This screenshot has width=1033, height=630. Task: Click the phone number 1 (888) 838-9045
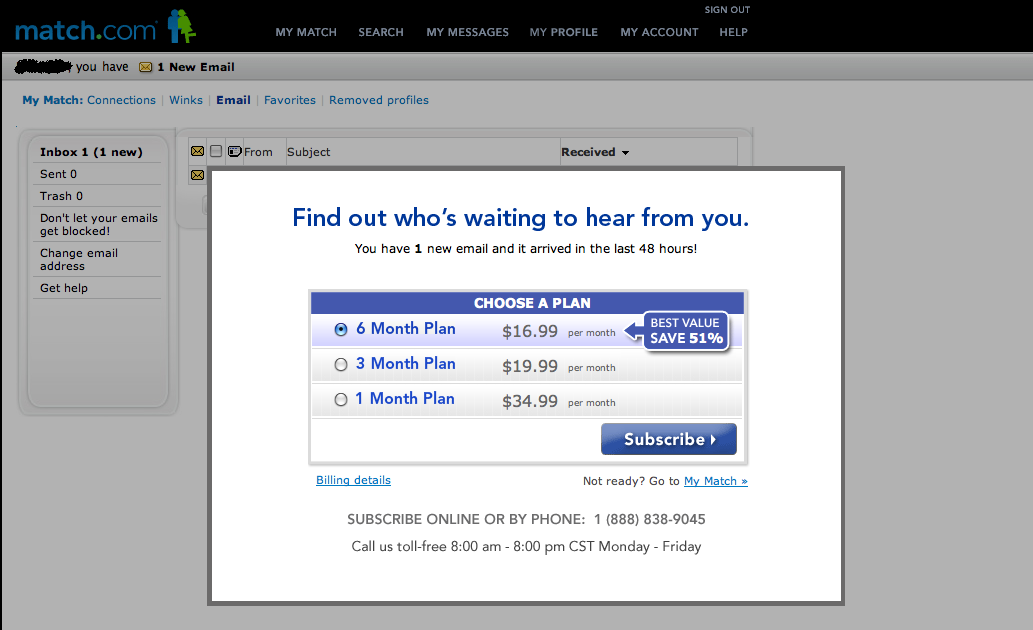pyautogui.click(x=650, y=519)
